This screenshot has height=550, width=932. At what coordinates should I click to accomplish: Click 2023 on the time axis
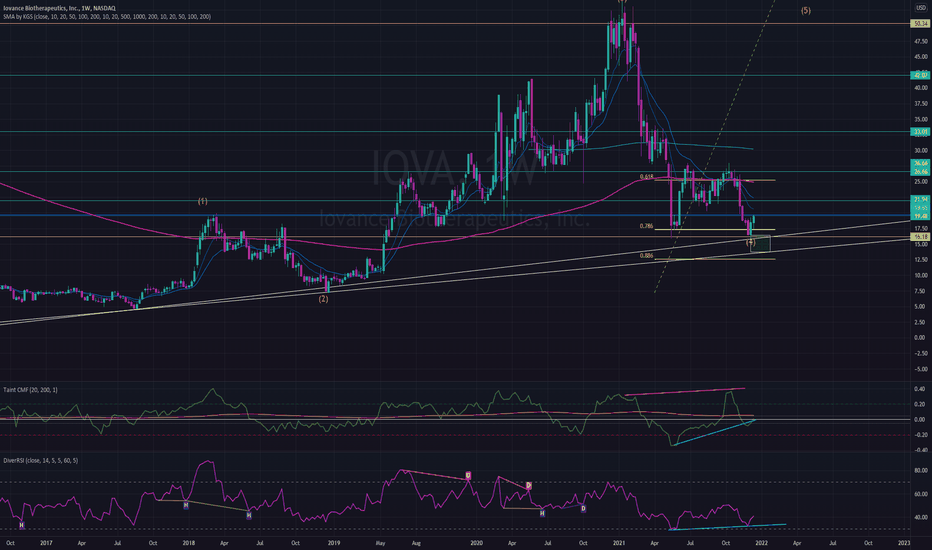click(x=904, y=543)
